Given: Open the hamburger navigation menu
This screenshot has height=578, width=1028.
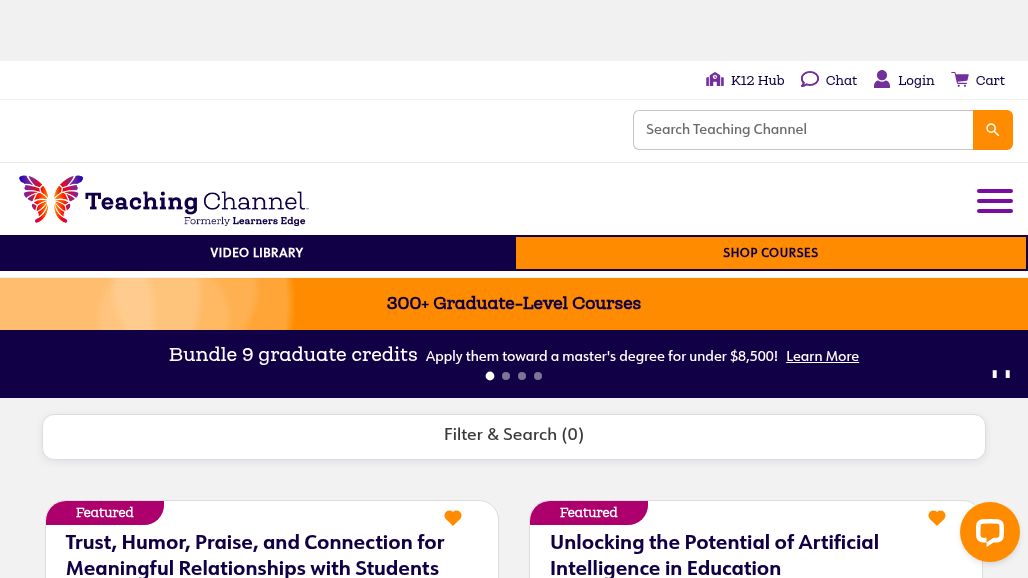Looking at the screenshot, I should (995, 201).
